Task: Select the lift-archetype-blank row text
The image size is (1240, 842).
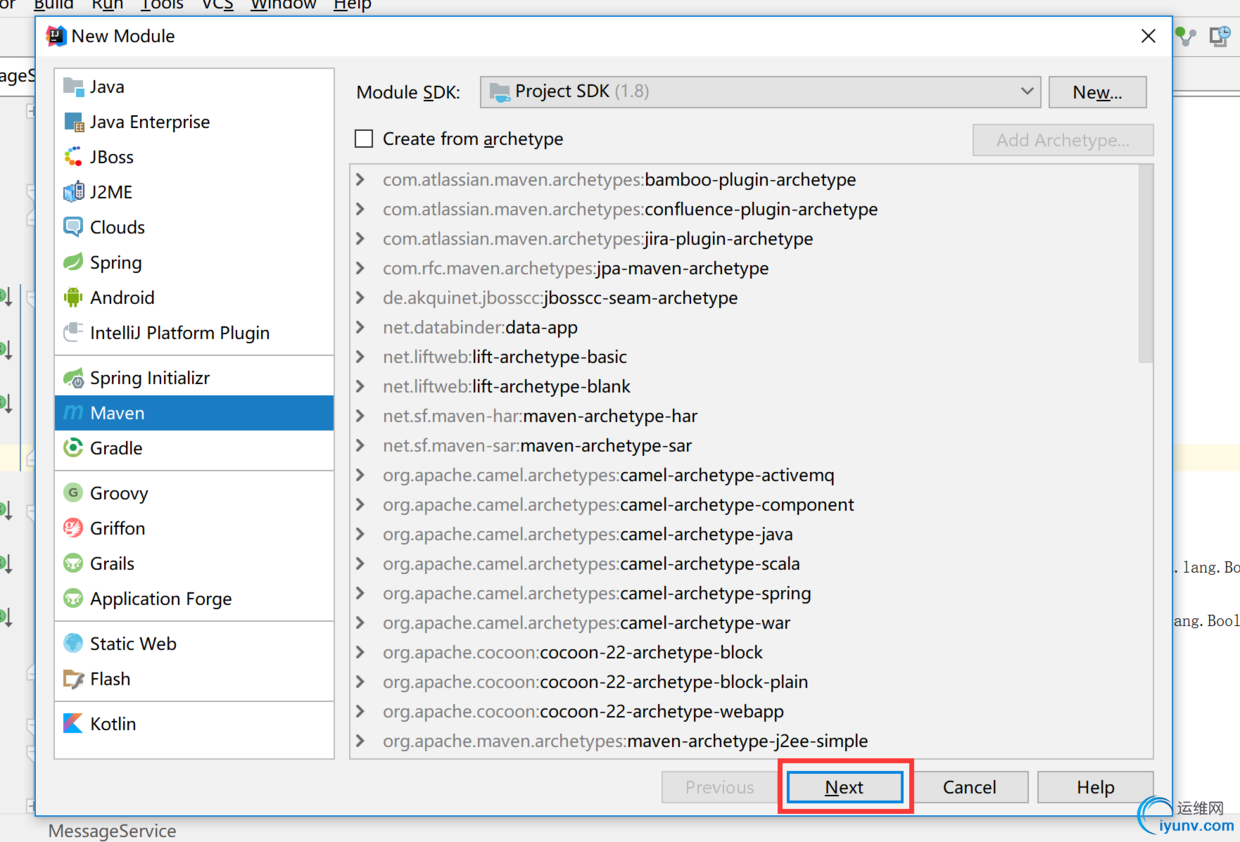Action: click(507, 386)
